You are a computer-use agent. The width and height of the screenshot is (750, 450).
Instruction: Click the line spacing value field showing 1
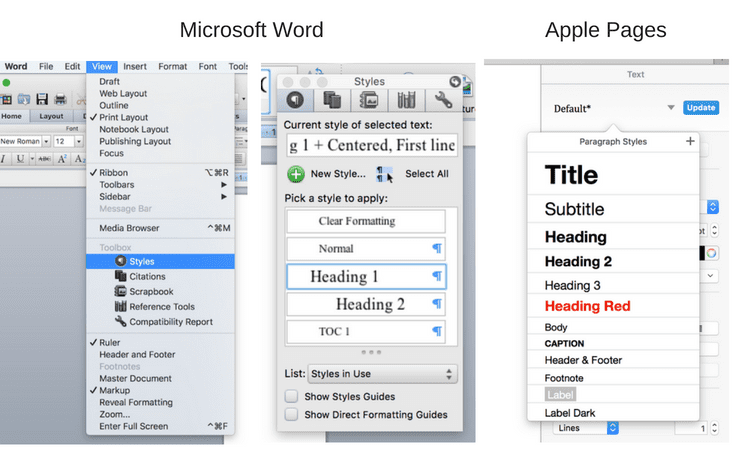coord(691,428)
